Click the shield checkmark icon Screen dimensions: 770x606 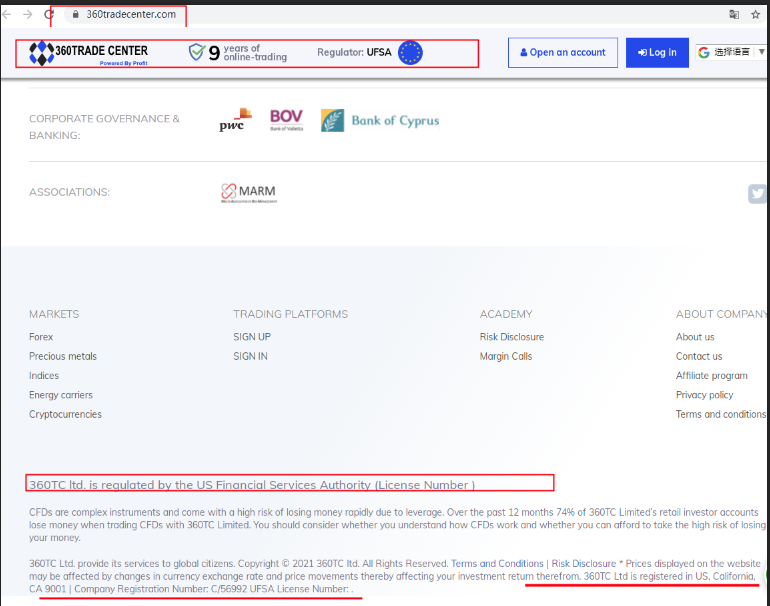pos(196,52)
